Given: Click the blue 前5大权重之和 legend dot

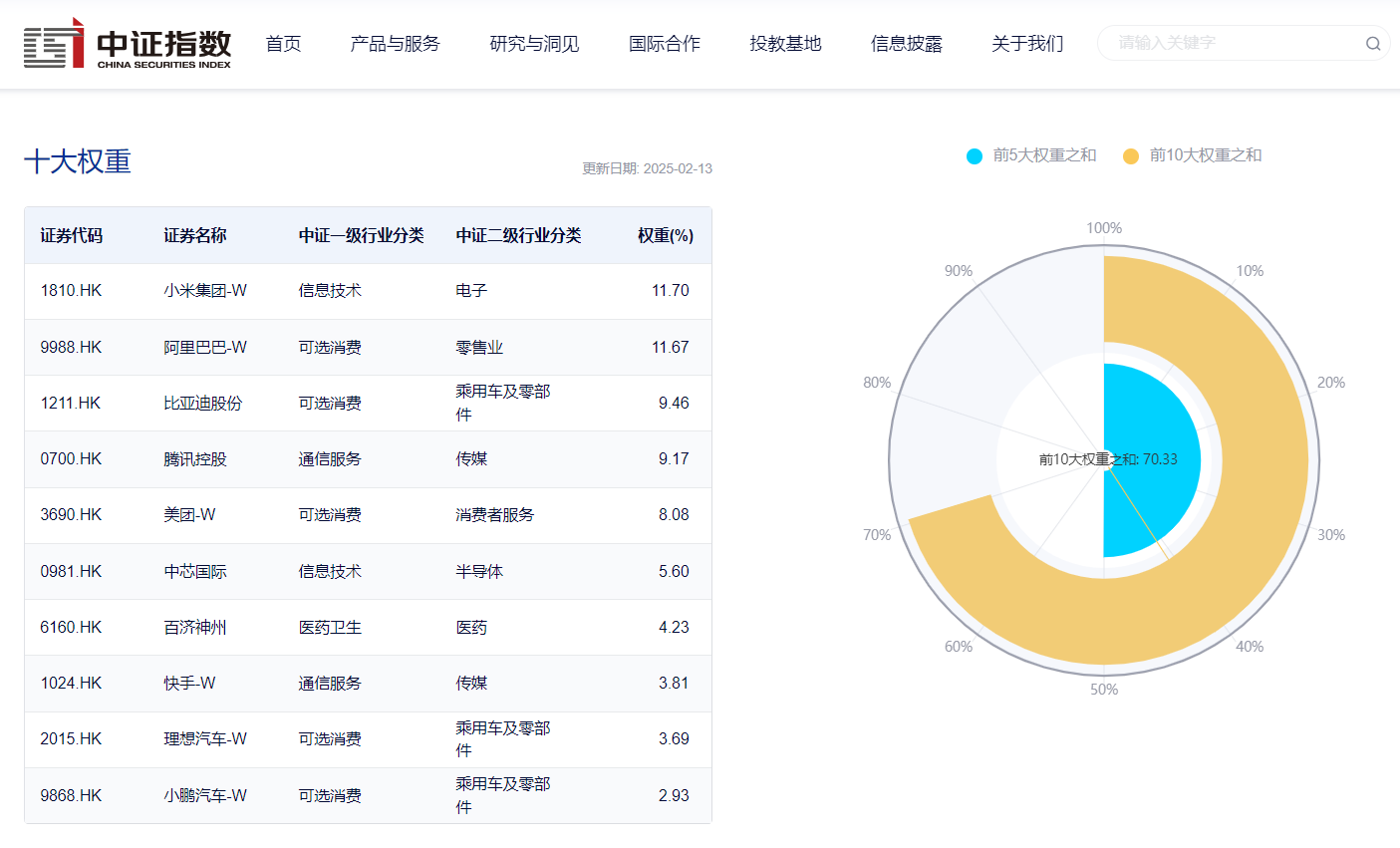Looking at the screenshot, I should [x=974, y=155].
